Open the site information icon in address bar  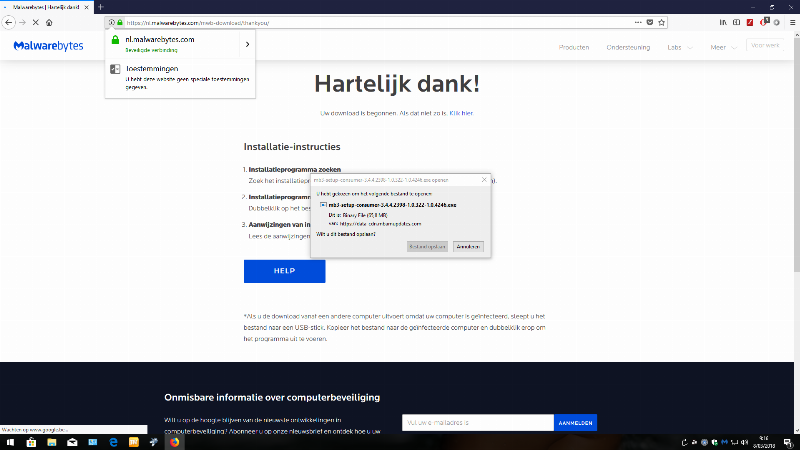click(x=112, y=22)
